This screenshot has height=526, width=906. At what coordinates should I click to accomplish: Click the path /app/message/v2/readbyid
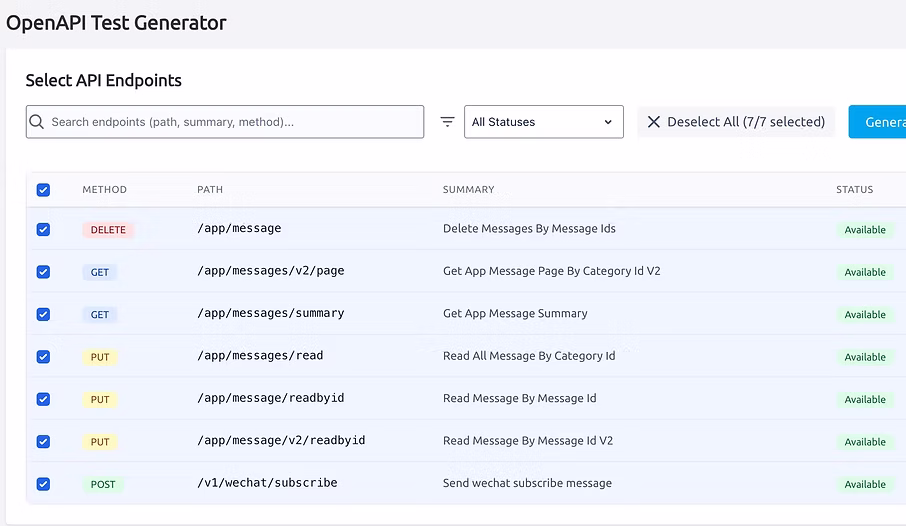click(281, 440)
